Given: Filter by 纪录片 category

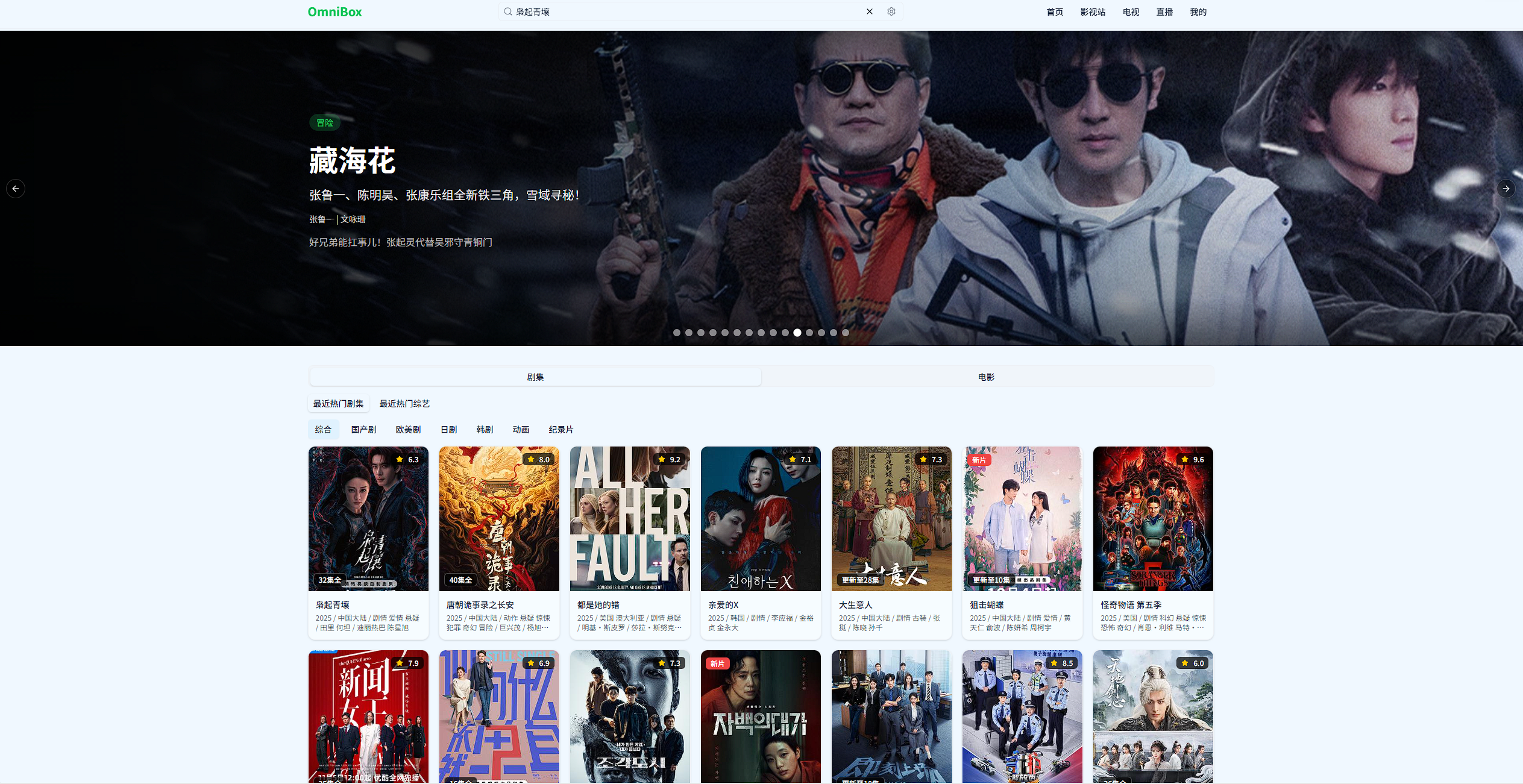Looking at the screenshot, I should (561, 430).
